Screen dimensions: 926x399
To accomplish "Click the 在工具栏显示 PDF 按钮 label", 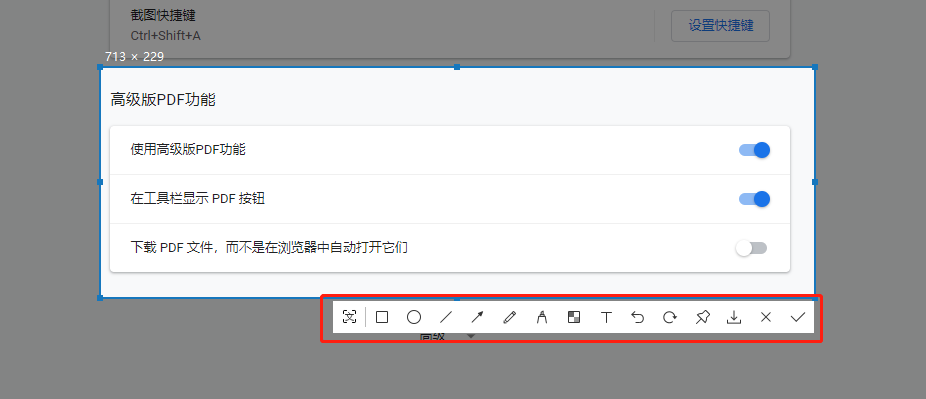I will tap(197, 199).
